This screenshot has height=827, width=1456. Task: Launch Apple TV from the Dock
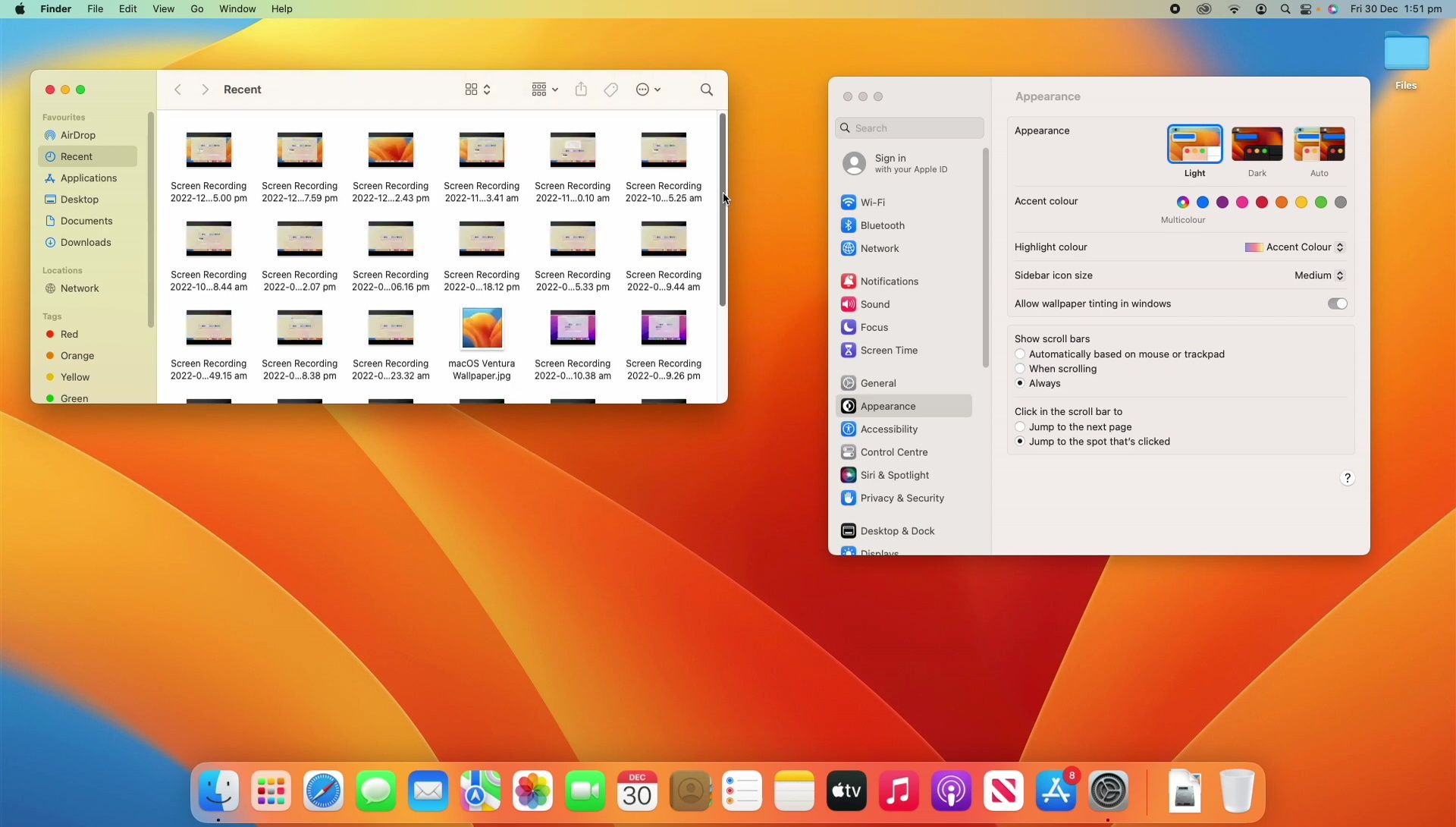(847, 791)
